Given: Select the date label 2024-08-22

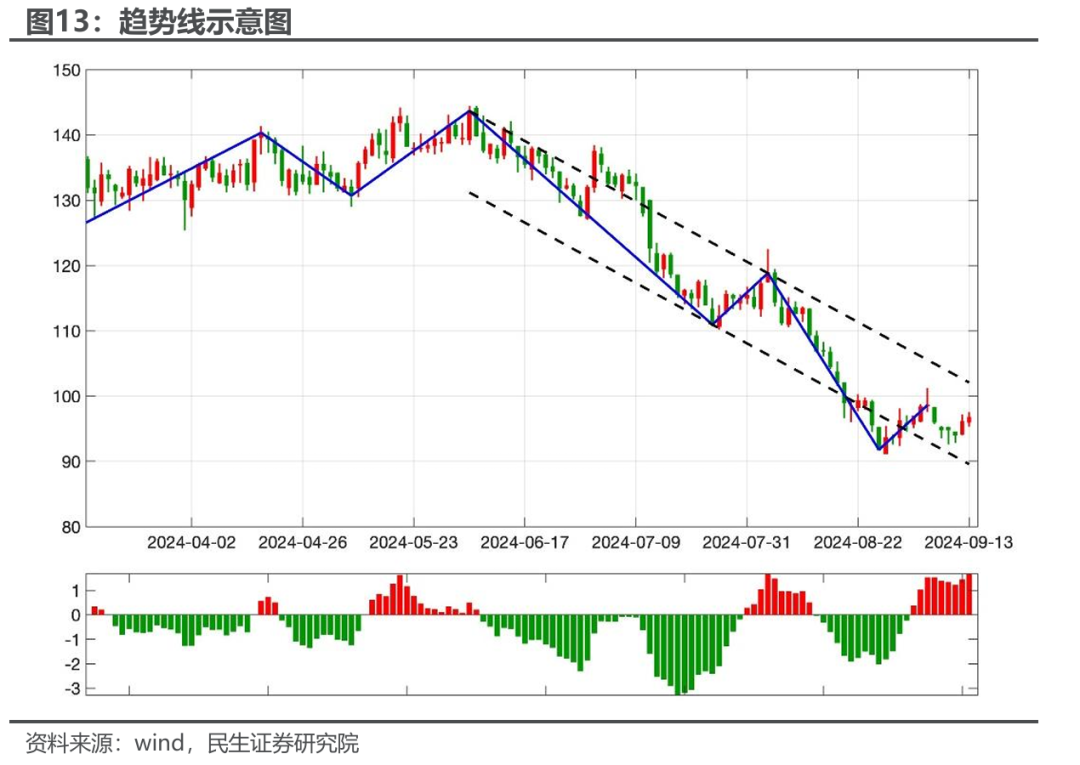Looking at the screenshot, I should [858, 543].
